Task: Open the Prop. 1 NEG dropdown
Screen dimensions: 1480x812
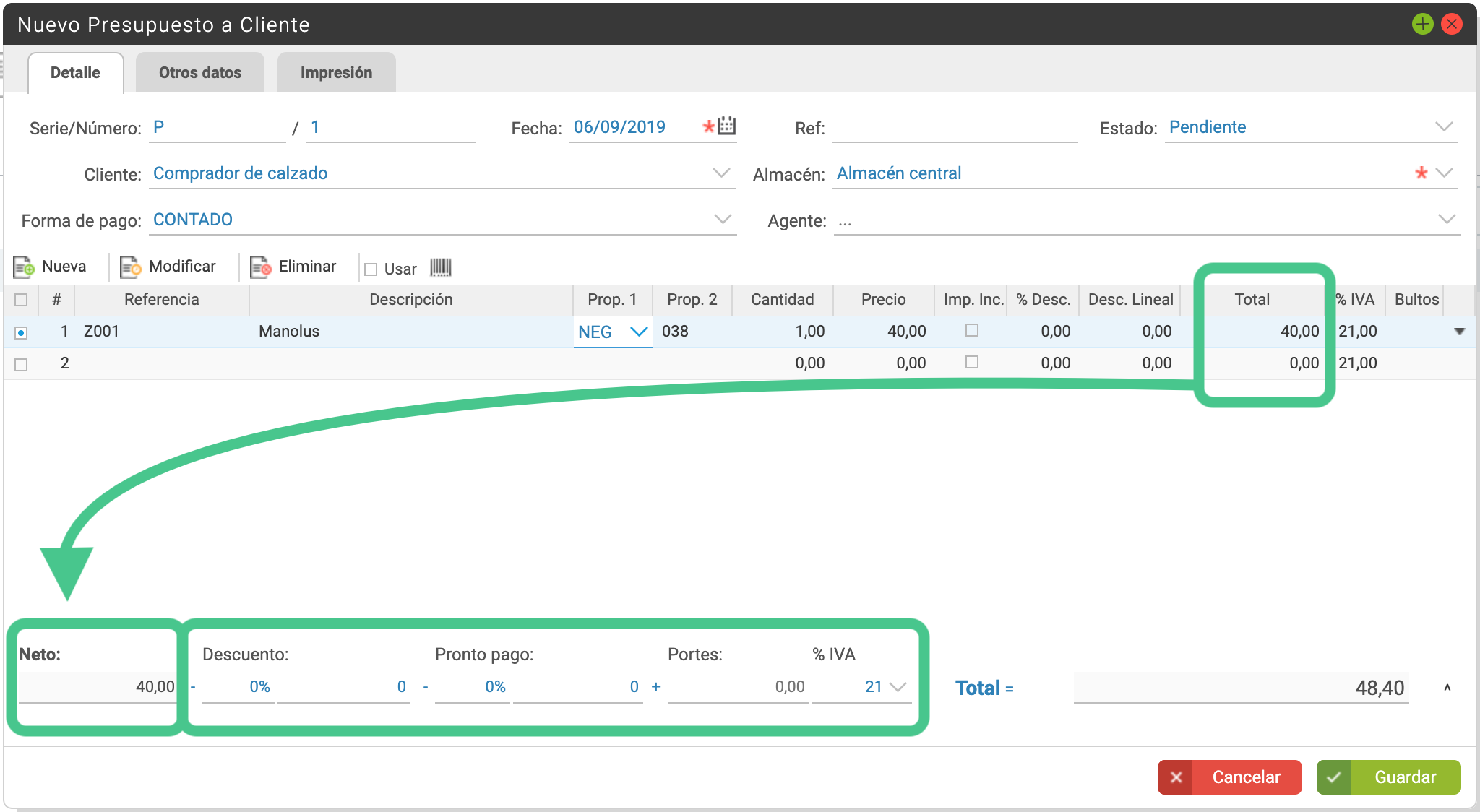Action: [x=613, y=332]
